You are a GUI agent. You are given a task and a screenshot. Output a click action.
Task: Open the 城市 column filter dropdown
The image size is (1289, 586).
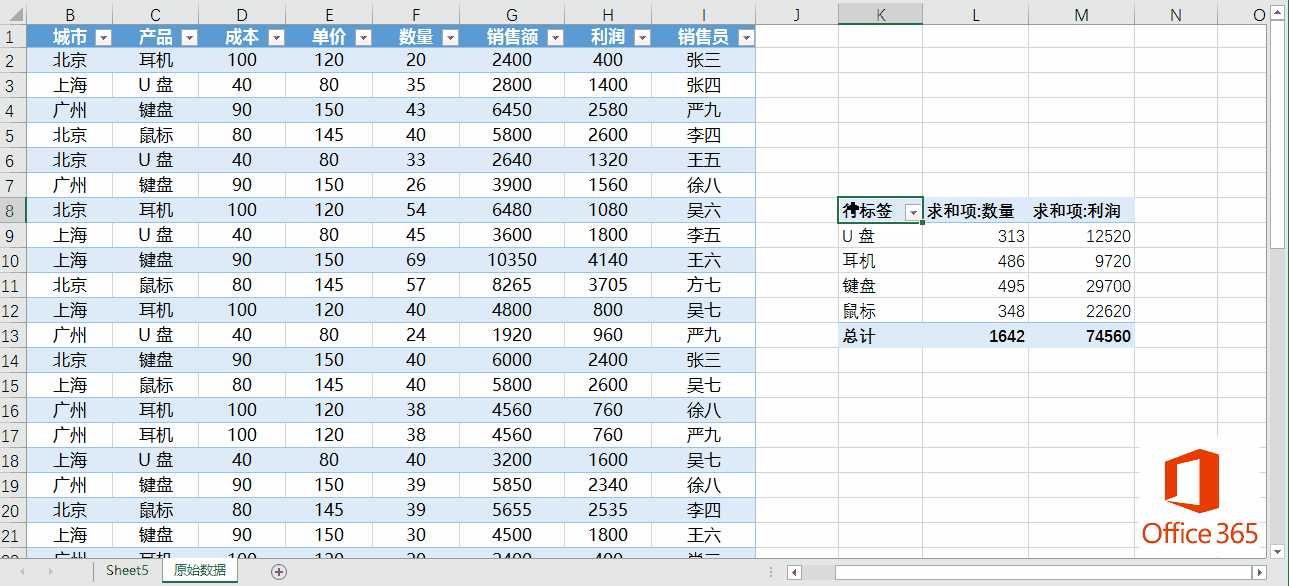coord(102,37)
